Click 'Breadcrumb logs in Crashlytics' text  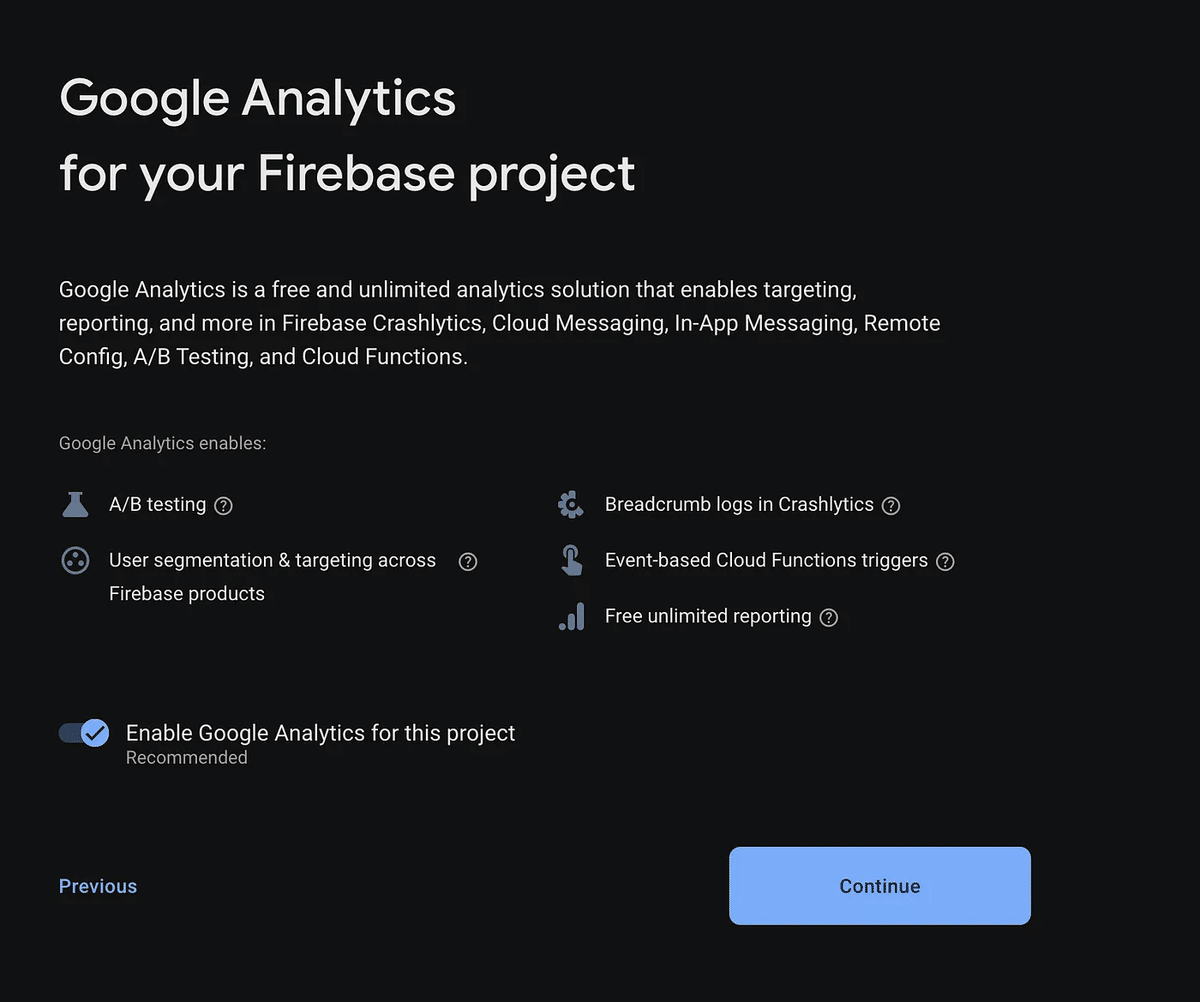739,505
